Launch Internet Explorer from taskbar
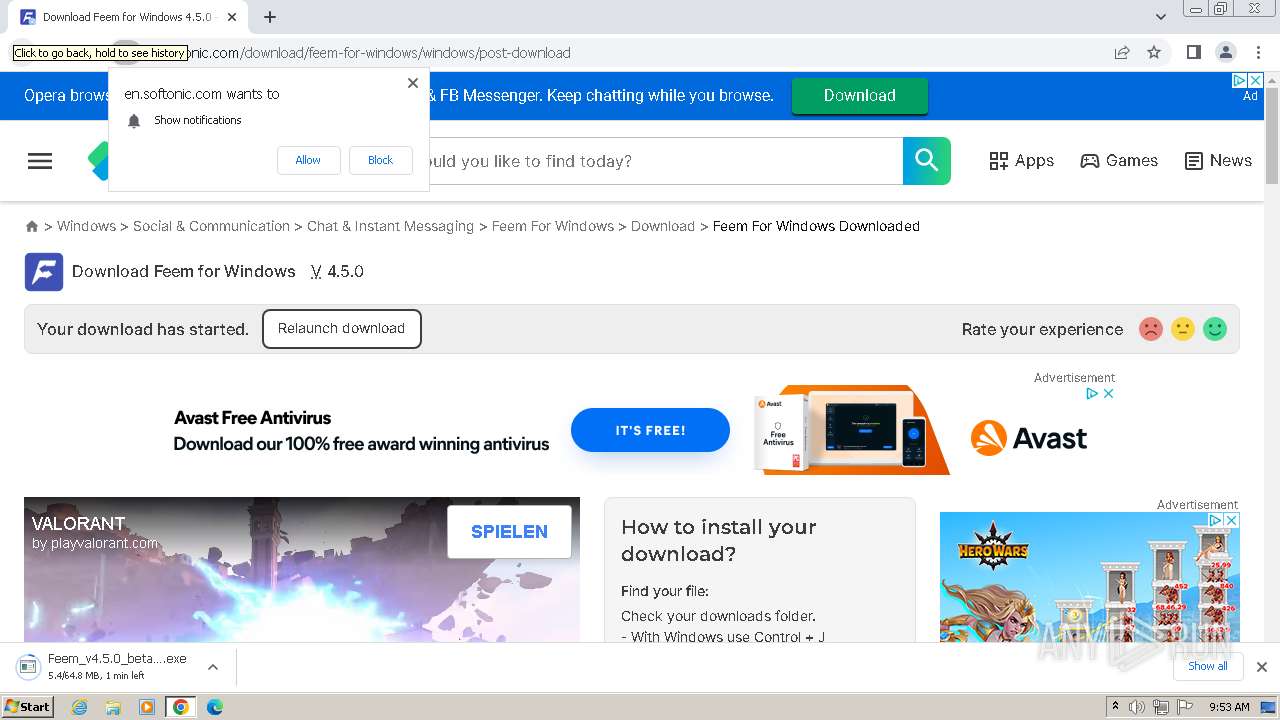The height and width of the screenshot is (720, 1280). click(x=79, y=707)
